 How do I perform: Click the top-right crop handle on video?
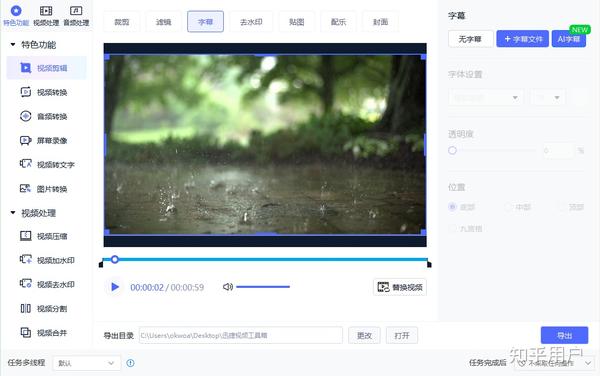pyautogui.click(x=423, y=57)
